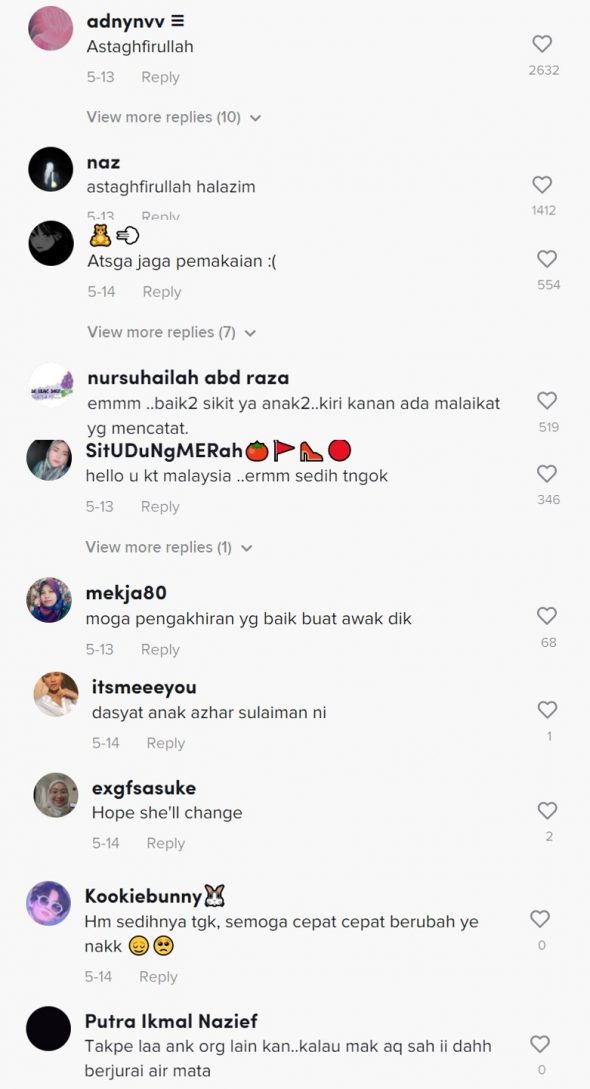Like nursuhailah abd raza's comment

pyautogui.click(x=547, y=401)
